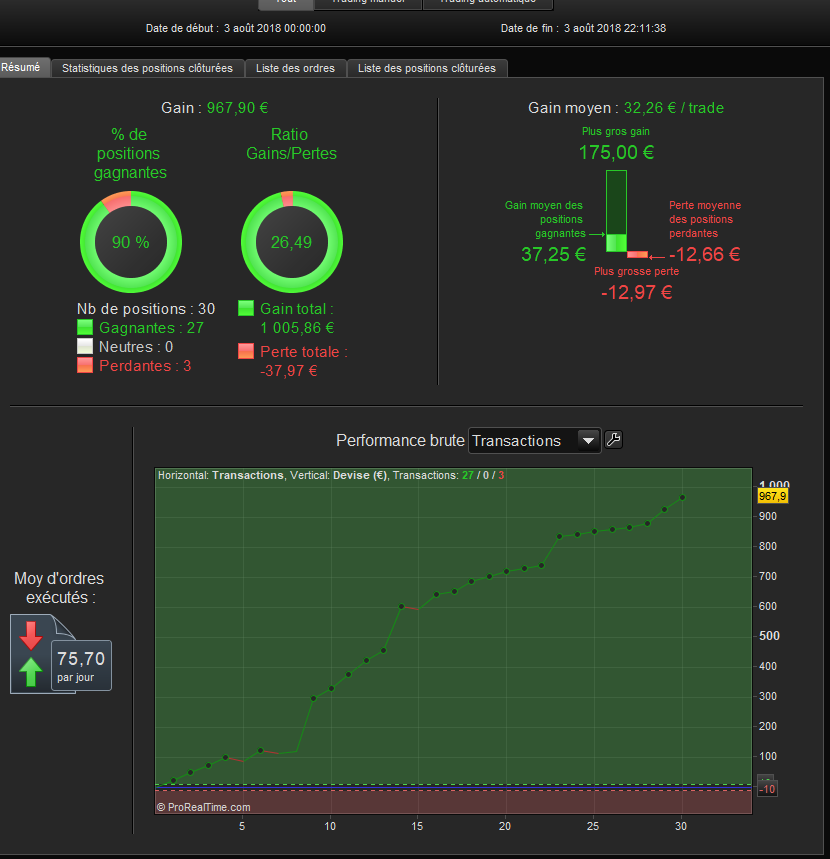Click the -12,66 € average loss value
The width and height of the screenshot is (830, 859).
[705, 254]
